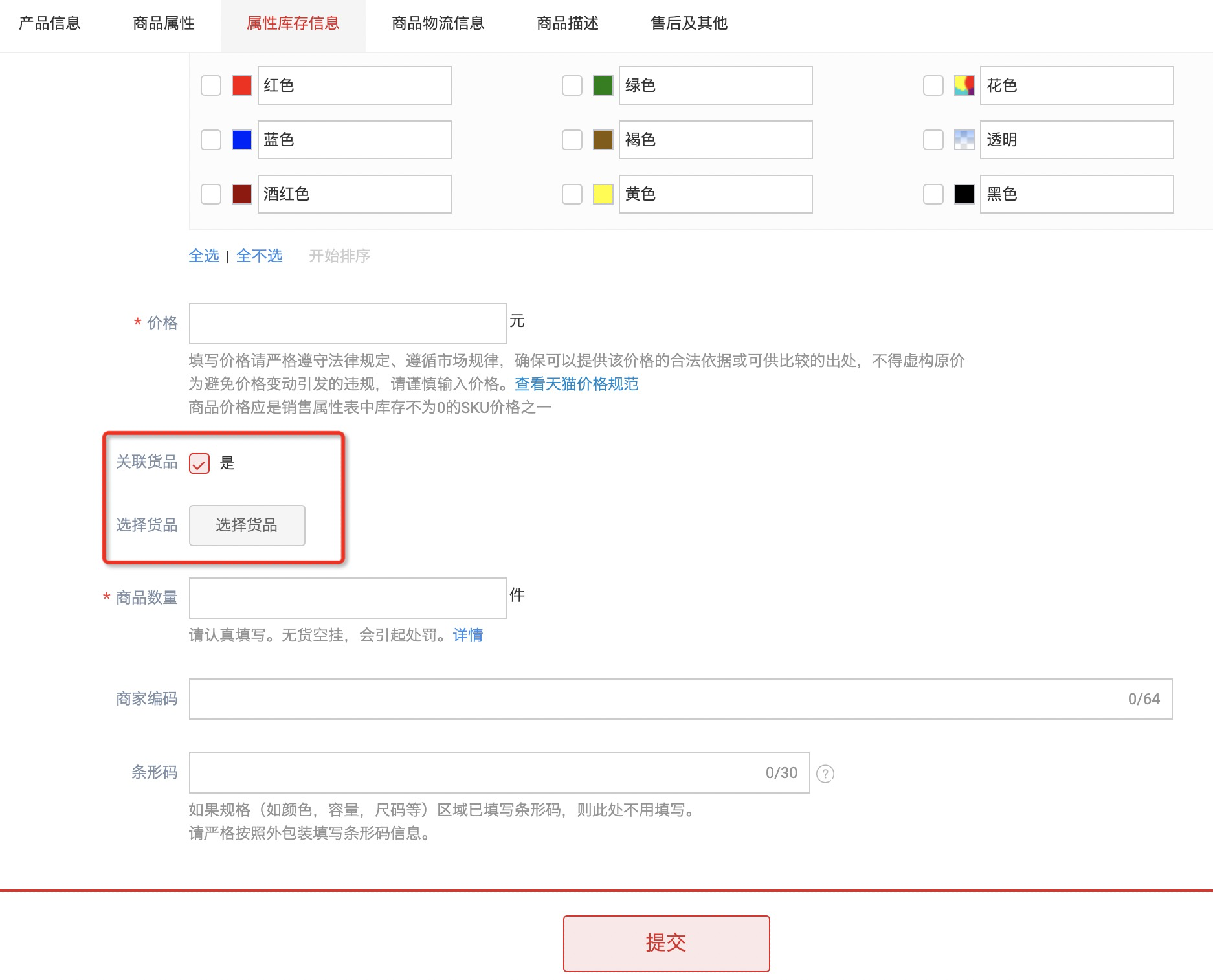
Task: Click the wine red 酒红色 swatch
Action: pos(242,194)
